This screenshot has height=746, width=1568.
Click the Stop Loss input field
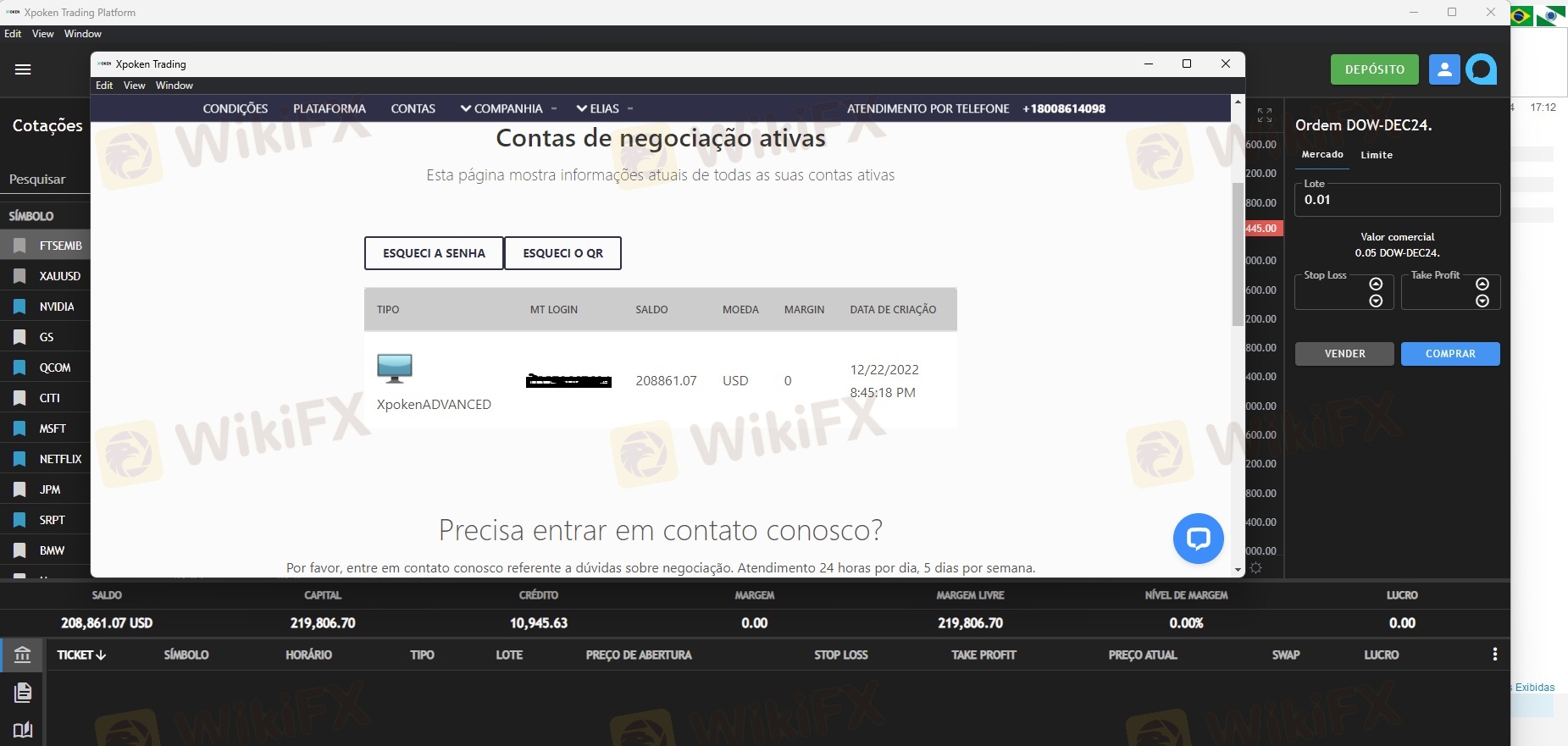1344,292
